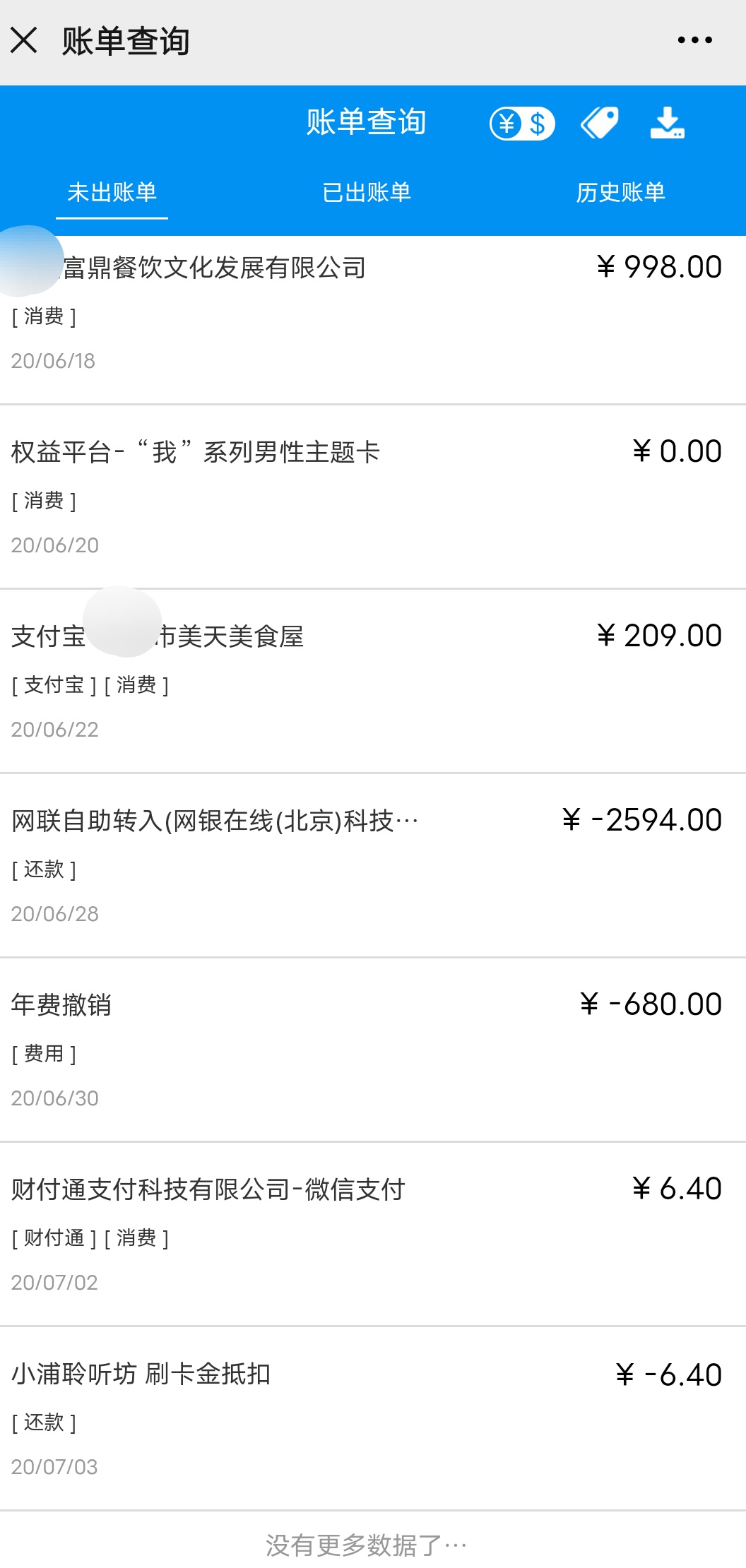Open the 网联自助转入 repayment entry
This screenshot has width=746, height=1568.
tap(373, 865)
